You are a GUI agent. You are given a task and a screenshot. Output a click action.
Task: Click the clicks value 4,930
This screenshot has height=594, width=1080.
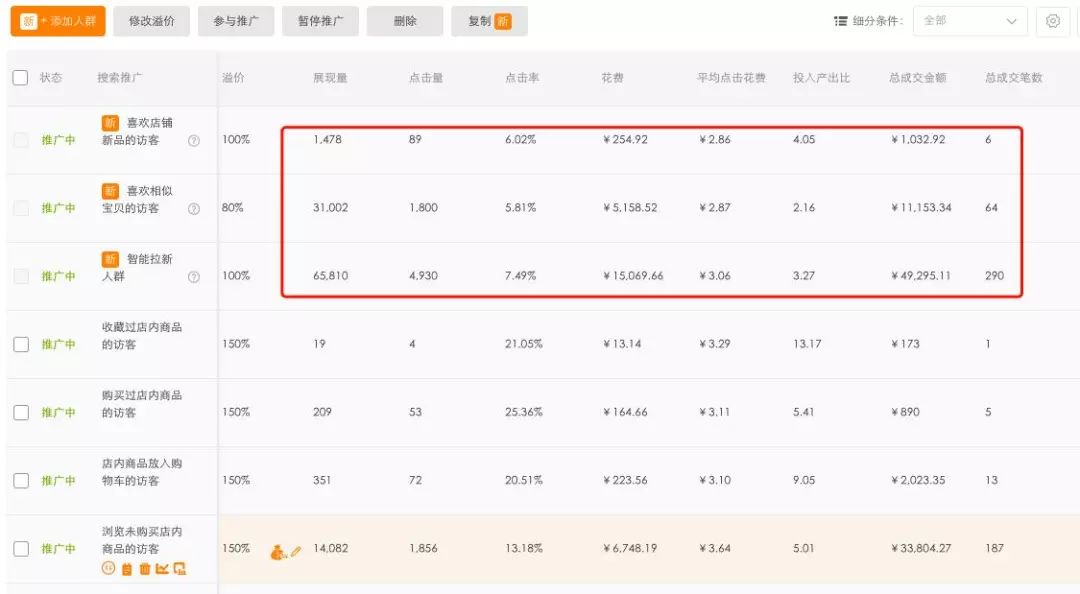click(424, 276)
